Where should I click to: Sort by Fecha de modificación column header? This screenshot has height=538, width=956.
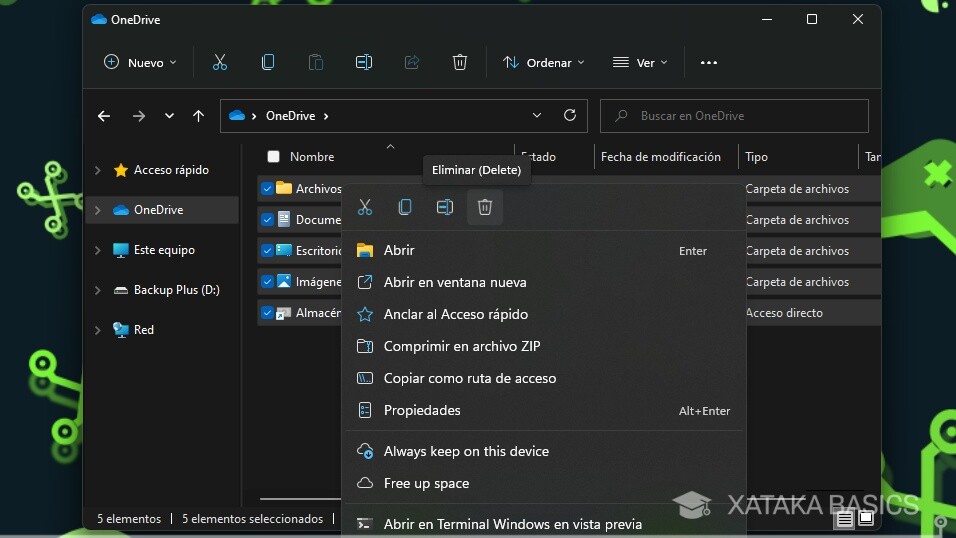pos(660,157)
